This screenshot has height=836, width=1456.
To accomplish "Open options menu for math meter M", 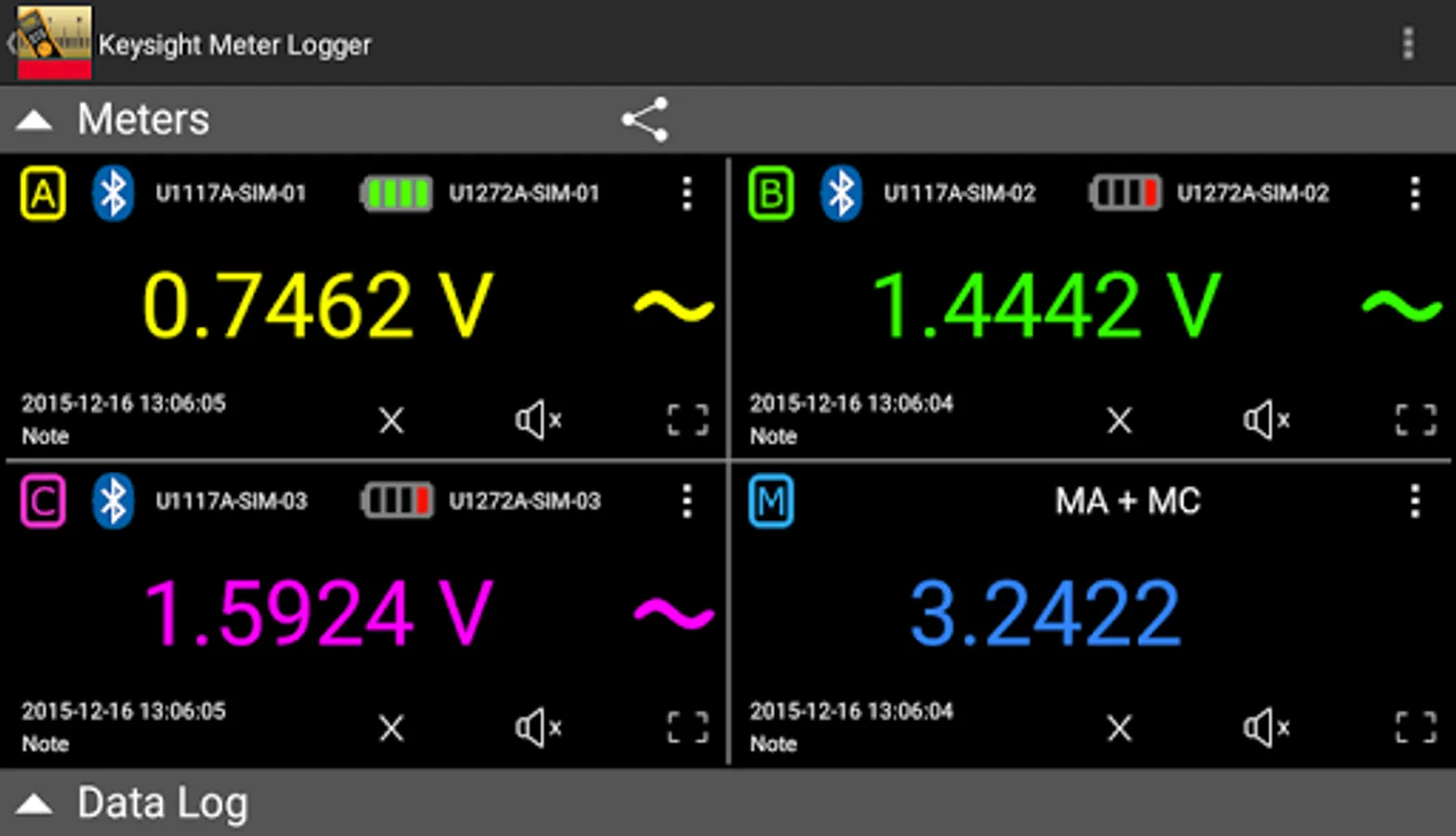I will click(1415, 501).
